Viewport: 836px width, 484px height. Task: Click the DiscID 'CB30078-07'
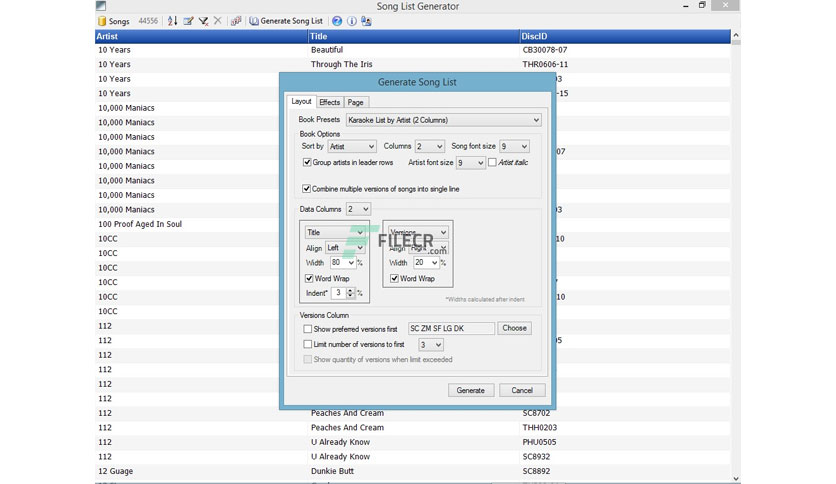[545, 50]
